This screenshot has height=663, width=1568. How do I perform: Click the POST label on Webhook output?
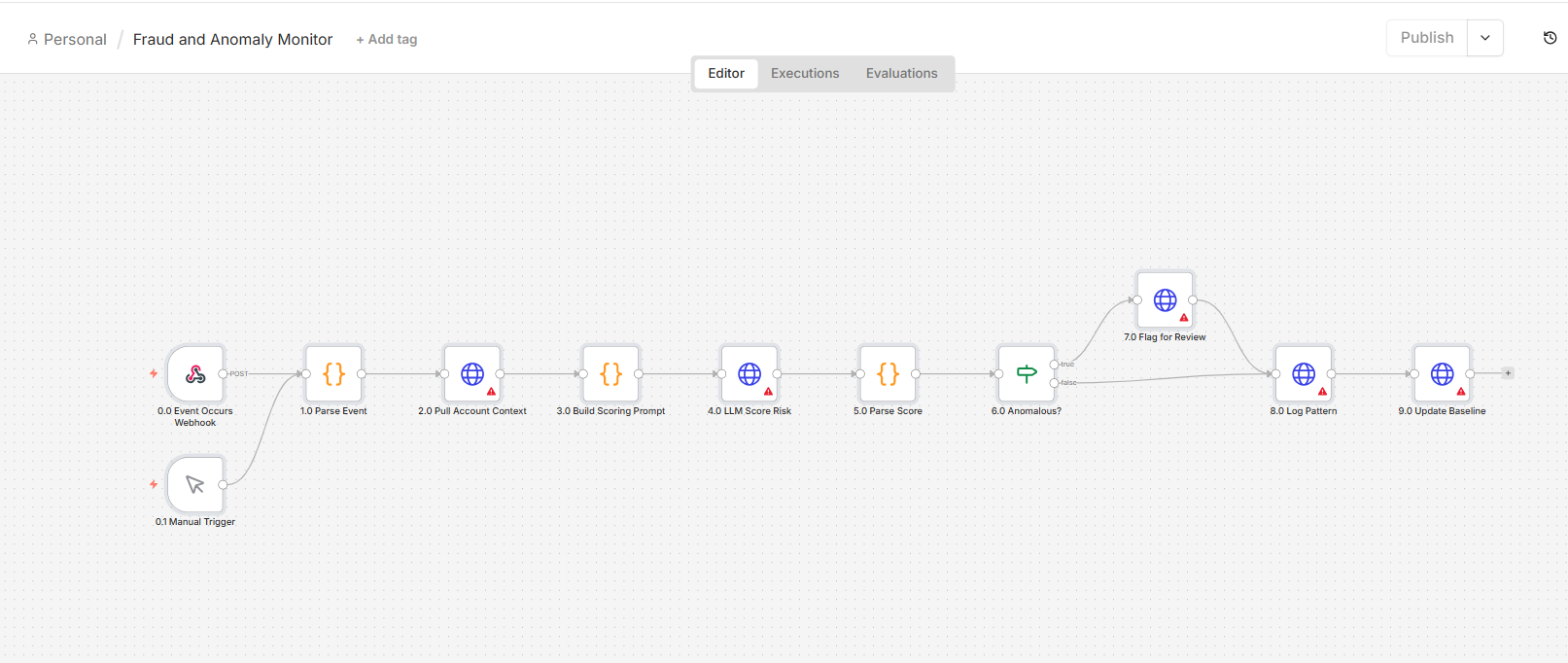click(x=239, y=373)
